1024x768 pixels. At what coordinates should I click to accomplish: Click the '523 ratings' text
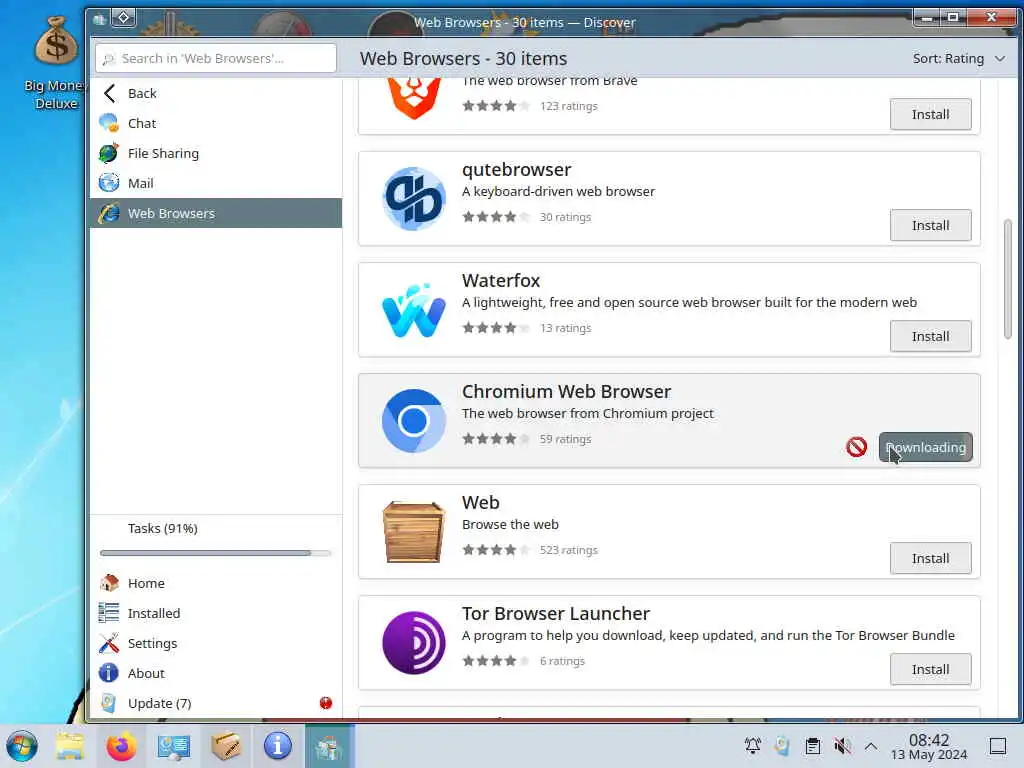click(x=568, y=550)
